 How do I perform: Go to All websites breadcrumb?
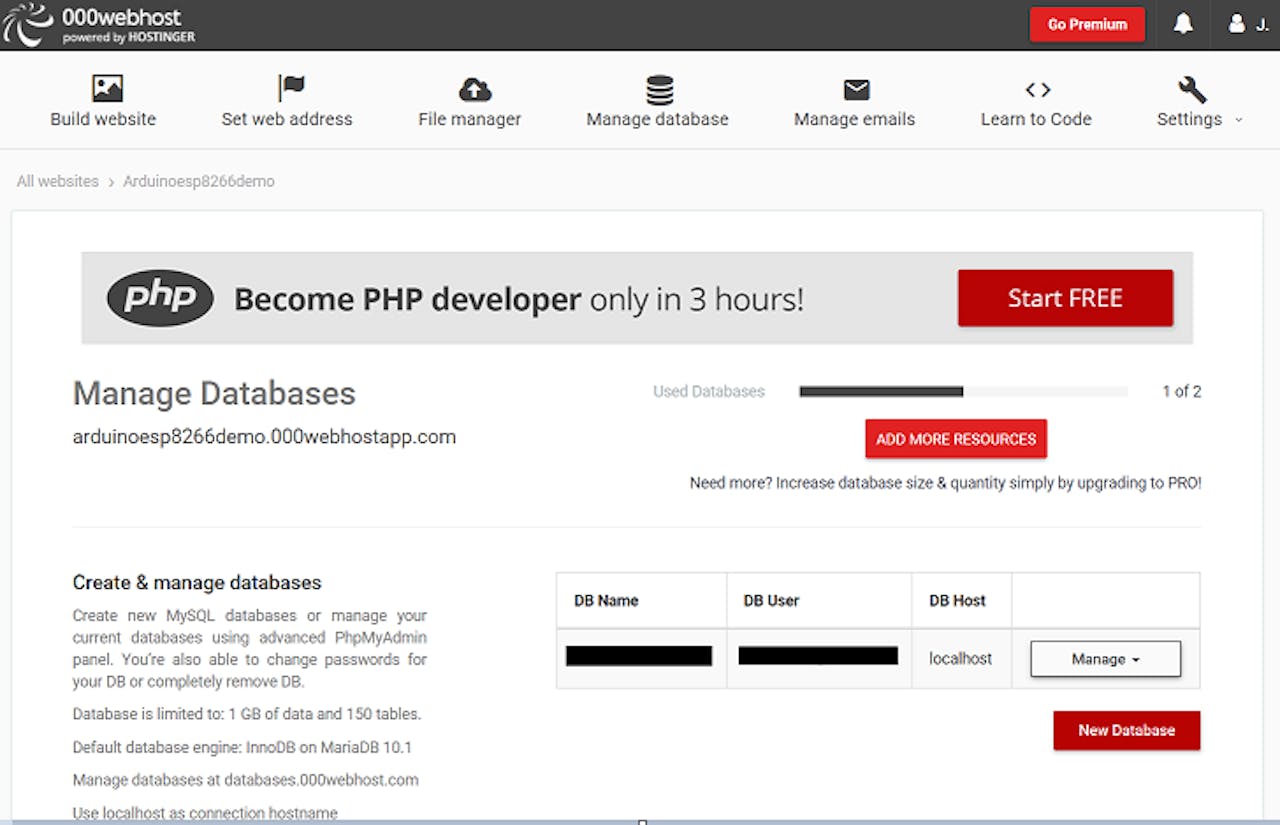pyautogui.click(x=58, y=181)
